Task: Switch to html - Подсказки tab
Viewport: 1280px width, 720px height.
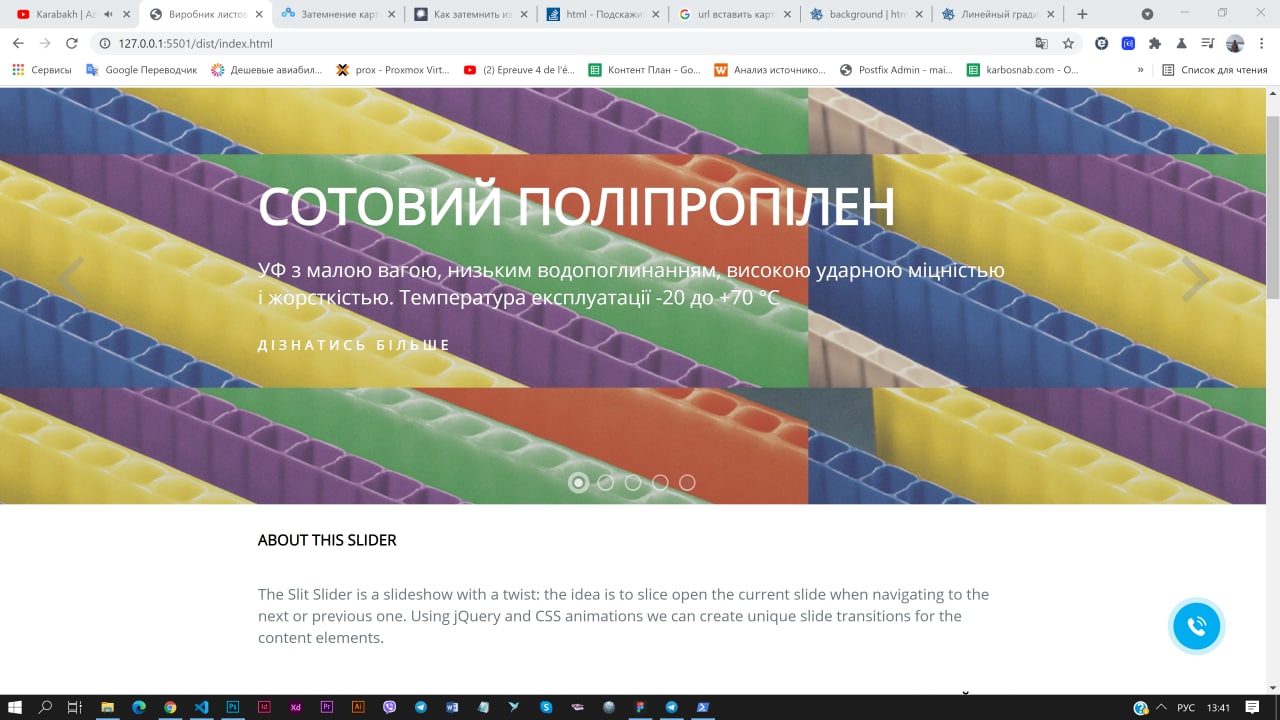Action: [602, 14]
